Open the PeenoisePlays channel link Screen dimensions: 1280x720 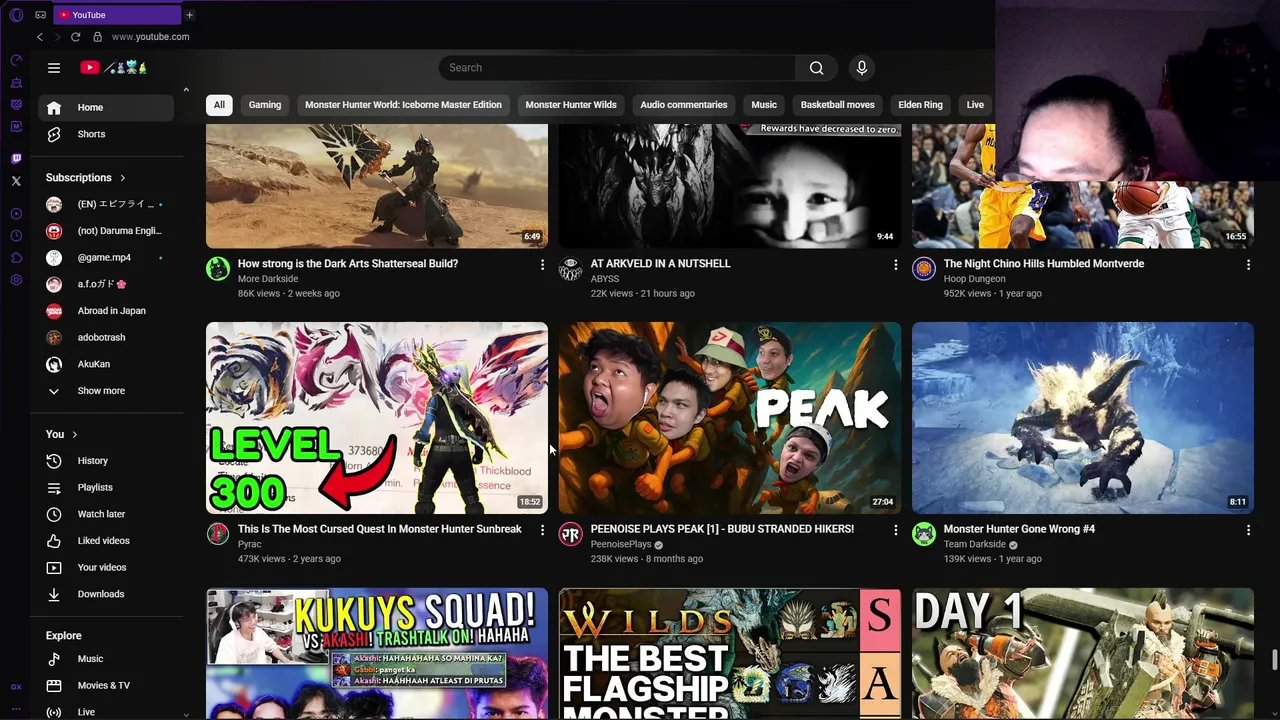point(621,544)
